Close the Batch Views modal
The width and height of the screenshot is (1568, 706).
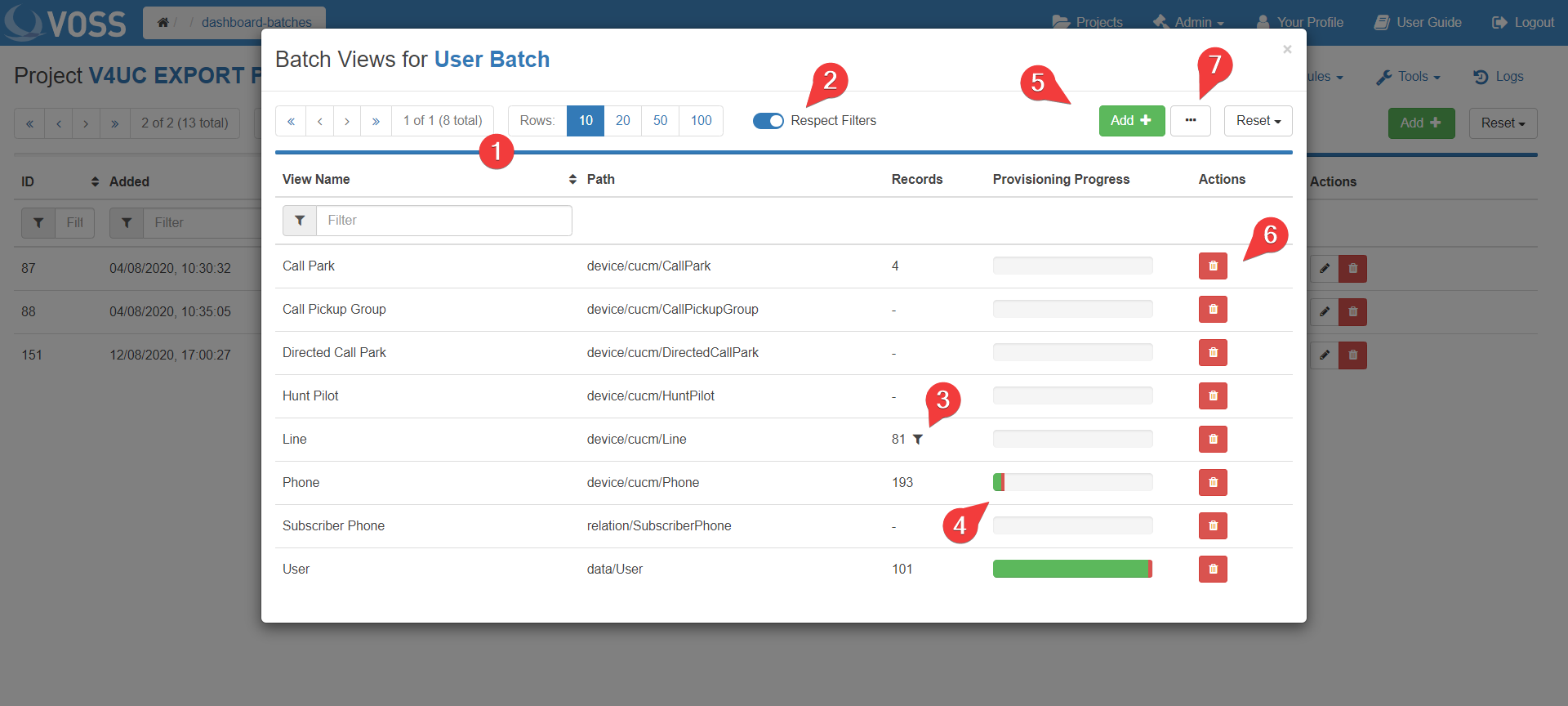tap(1287, 50)
